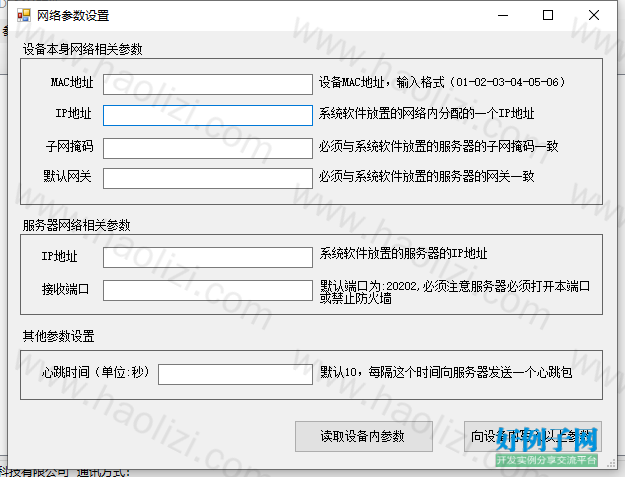The width and height of the screenshot is (625, 477).
Task: Maximize the 网络参数设置 window
Action: click(x=548, y=16)
